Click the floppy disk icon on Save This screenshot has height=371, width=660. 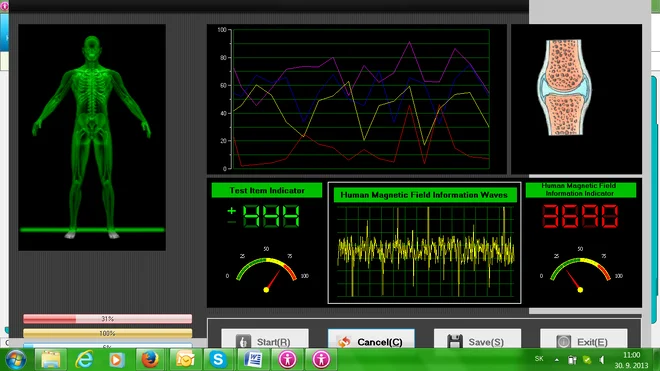[455, 342]
